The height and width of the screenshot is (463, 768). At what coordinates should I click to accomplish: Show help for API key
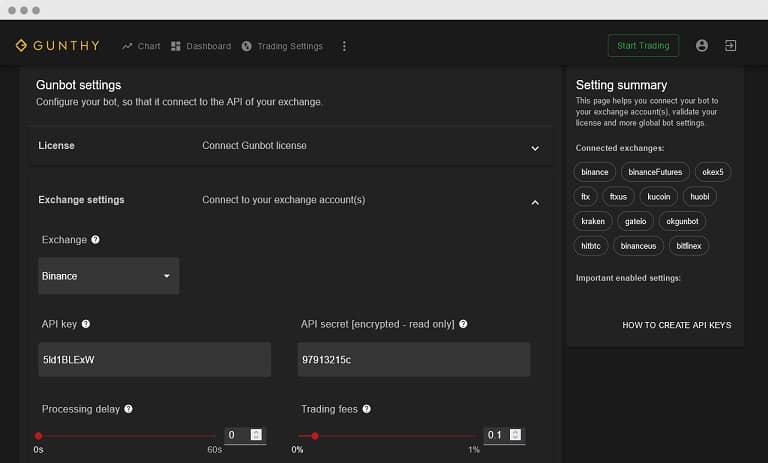click(x=86, y=324)
